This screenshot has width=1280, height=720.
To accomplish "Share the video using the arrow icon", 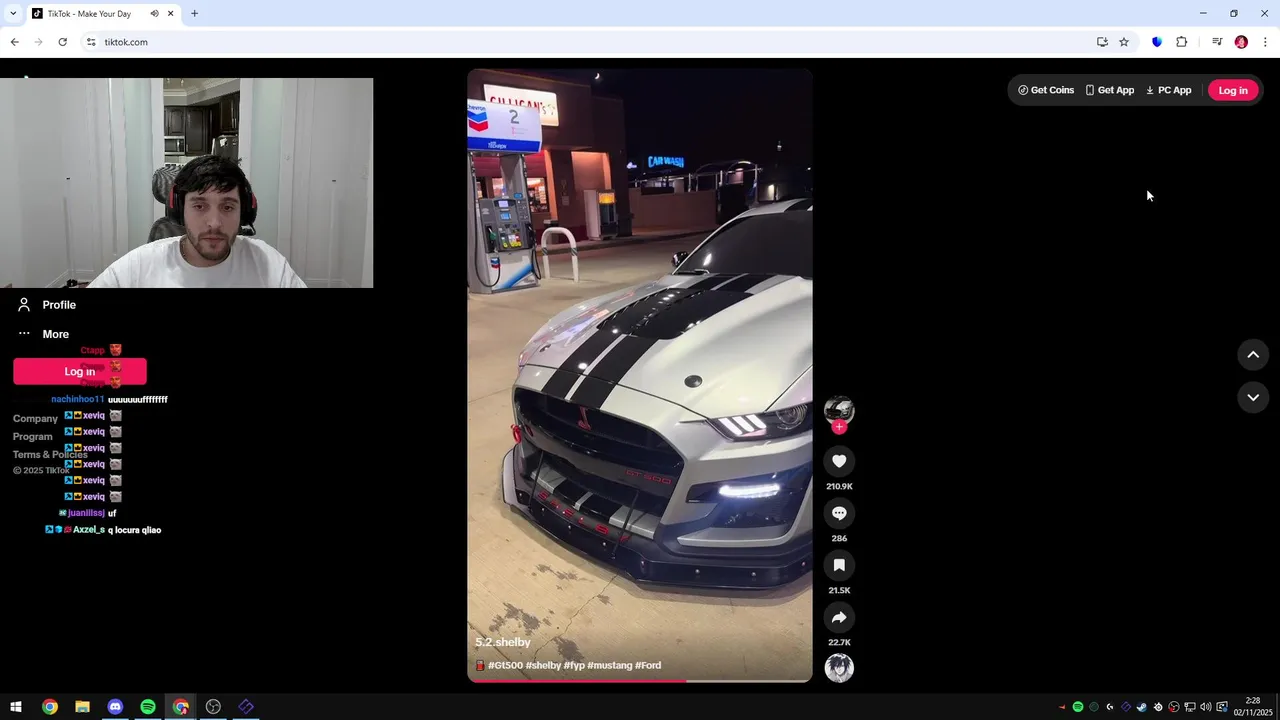I will (x=839, y=617).
